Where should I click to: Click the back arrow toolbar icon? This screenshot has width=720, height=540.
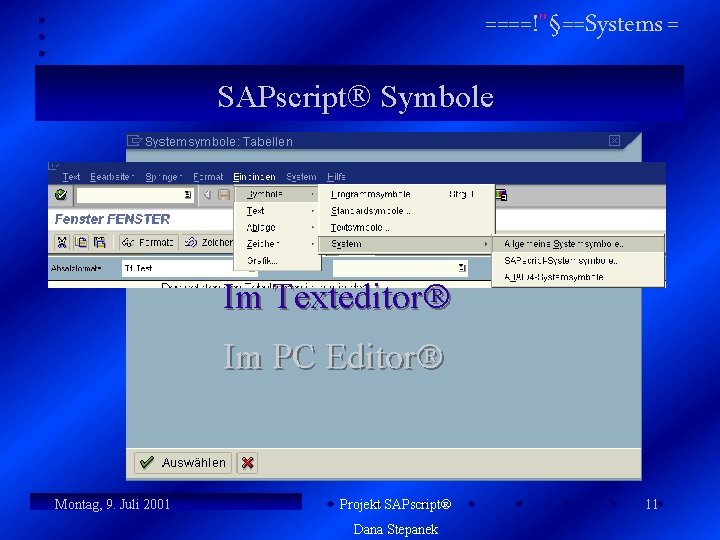[x=208, y=195]
